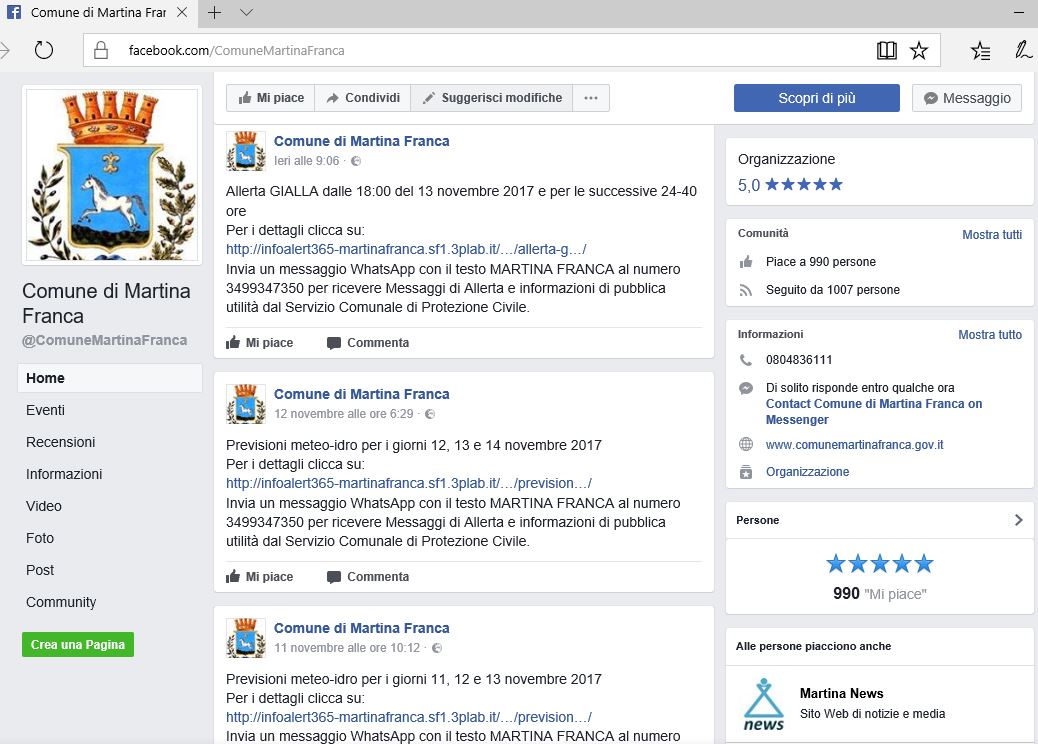Open the allerta-g infoalert365 link

pyautogui.click(x=406, y=250)
